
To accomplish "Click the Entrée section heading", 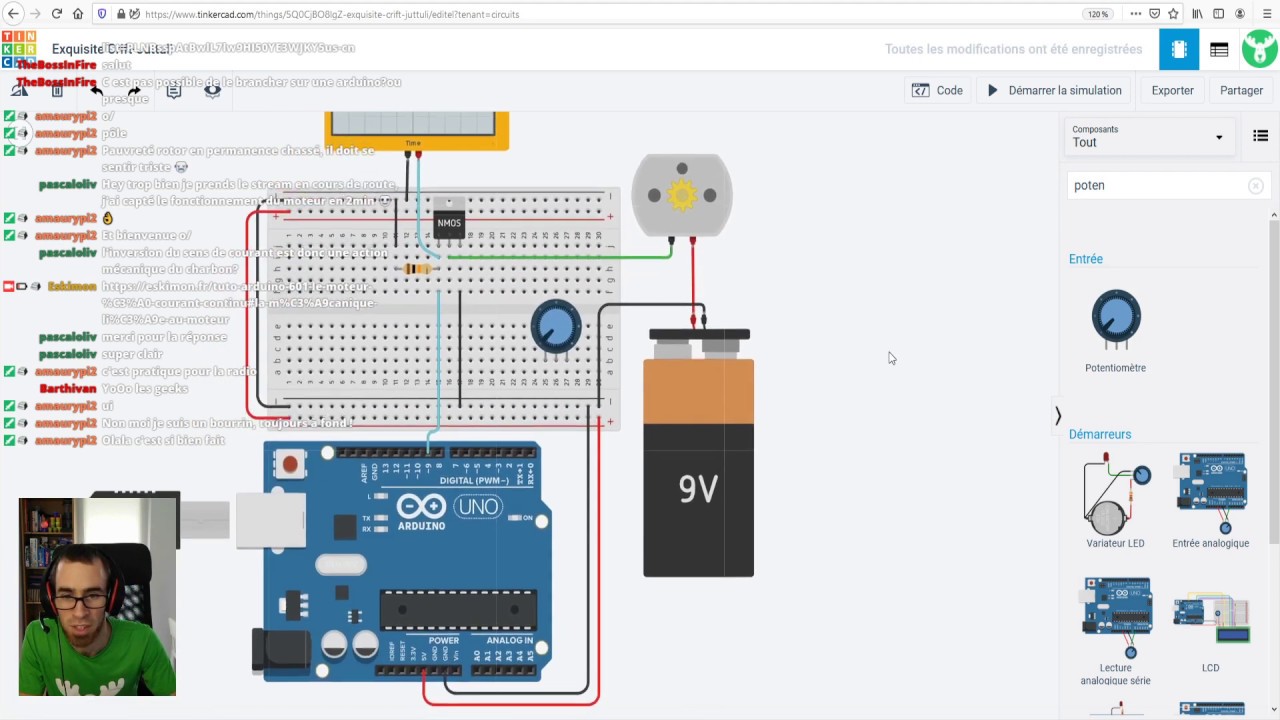I will [x=1085, y=259].
